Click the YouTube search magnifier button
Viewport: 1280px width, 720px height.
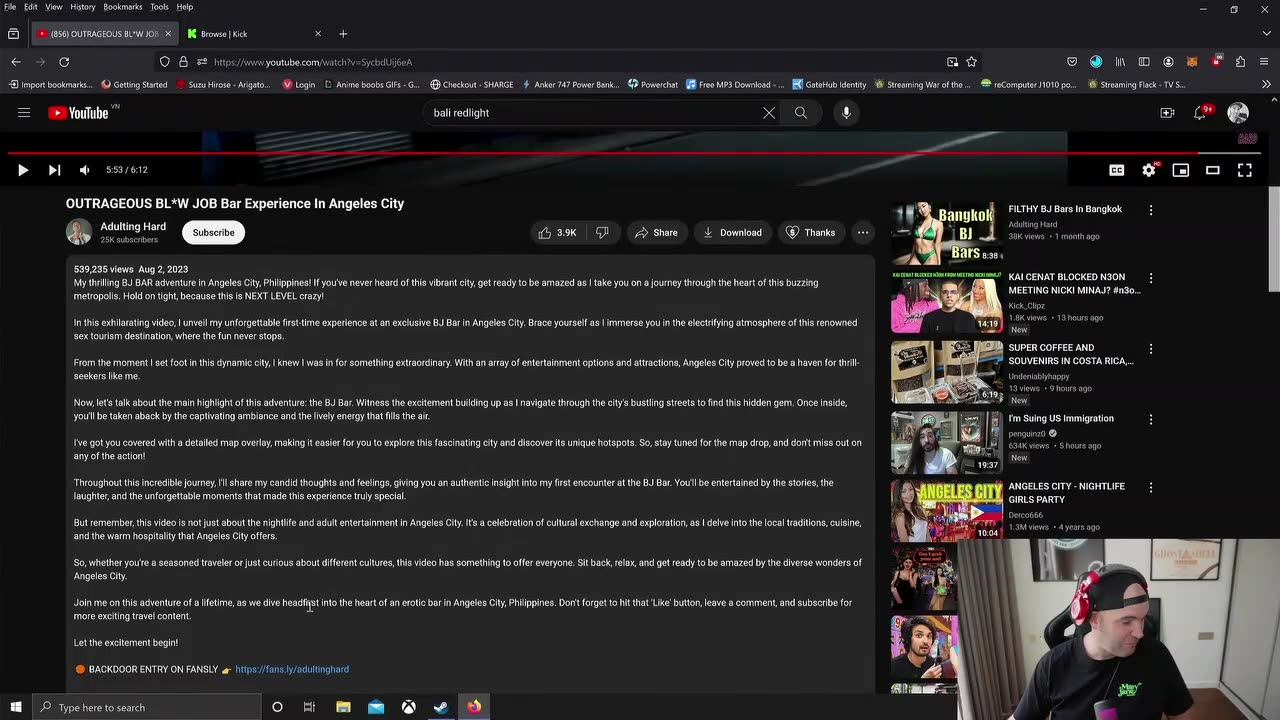point(801,113)
